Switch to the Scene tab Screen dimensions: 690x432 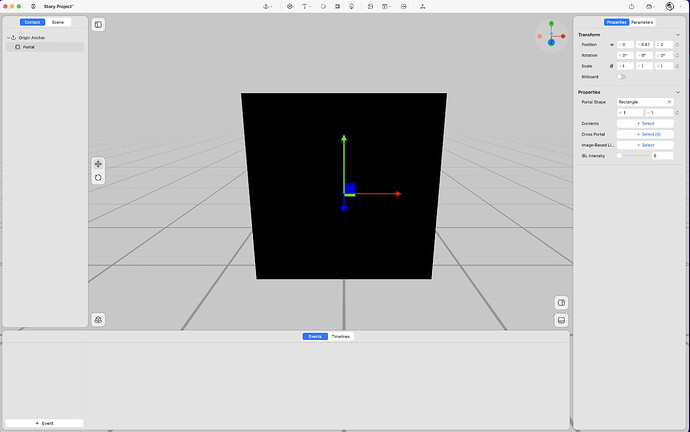pyautogui.click(x=58, y=22)
